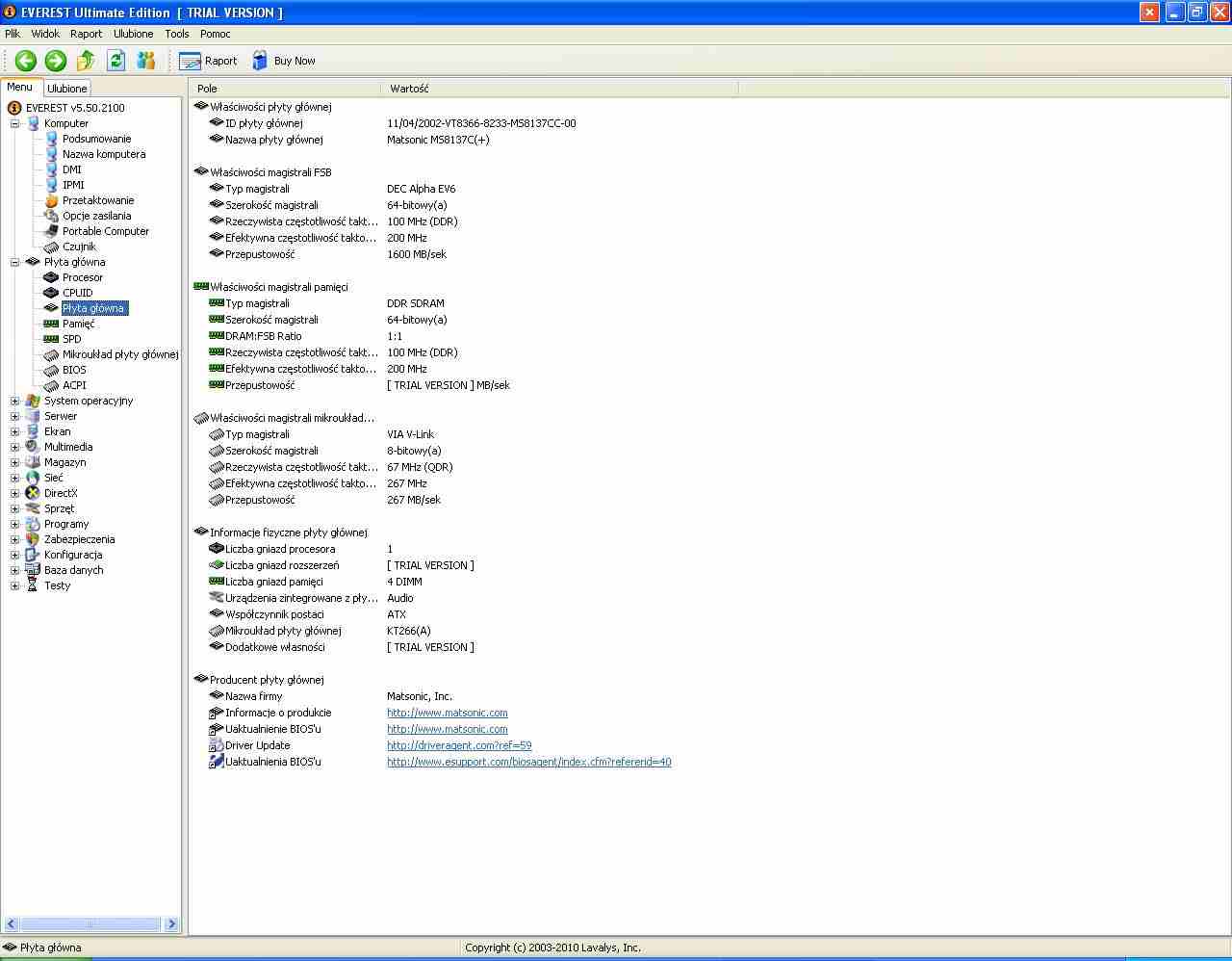Click the Testy hourglass icon
Image resolution: width=1232 pixels, height=961 pixels.
(x=33, y=585)
